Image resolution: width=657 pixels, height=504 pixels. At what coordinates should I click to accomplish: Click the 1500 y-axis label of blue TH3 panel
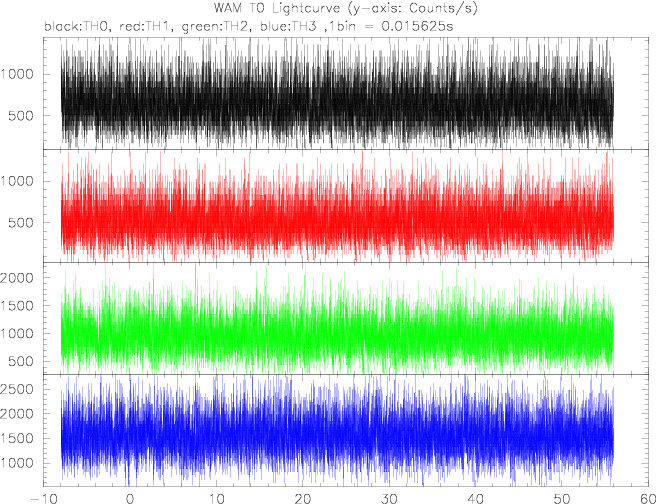tap(17, 438)
